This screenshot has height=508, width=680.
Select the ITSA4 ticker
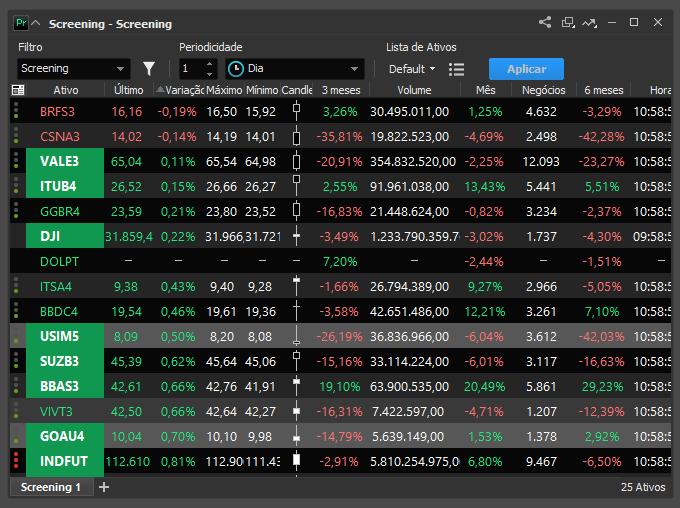(x=56, y=287)
